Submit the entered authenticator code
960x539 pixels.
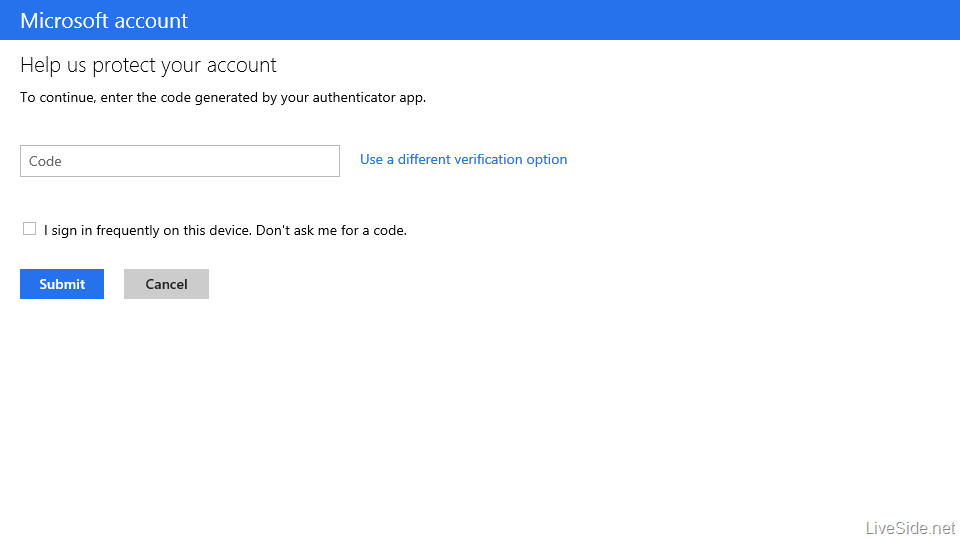[62, 284]
